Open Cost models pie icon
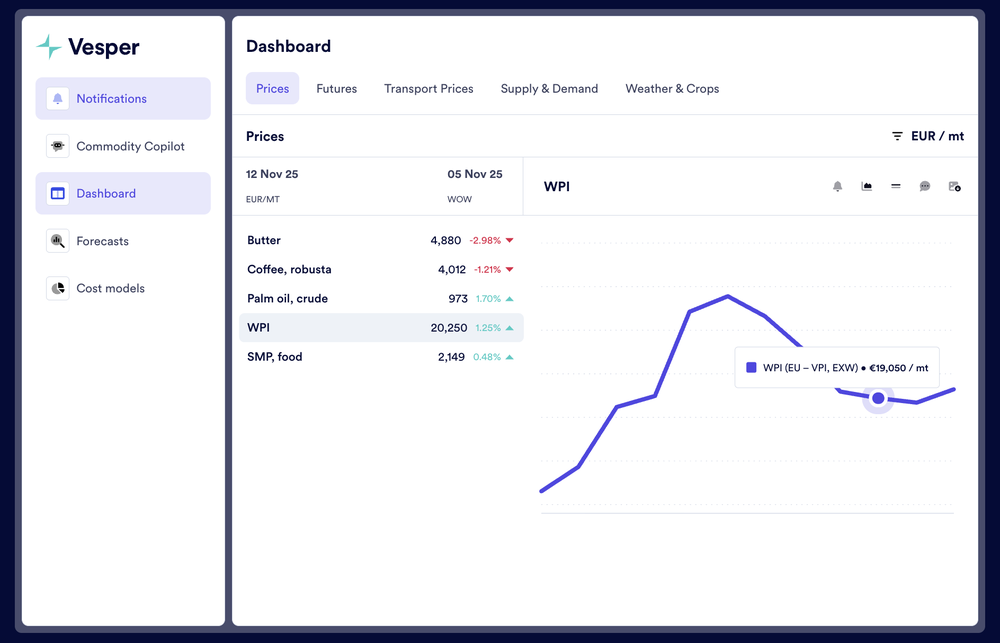This screenshot has width=1000, height=643. click(x=57, y=288)
